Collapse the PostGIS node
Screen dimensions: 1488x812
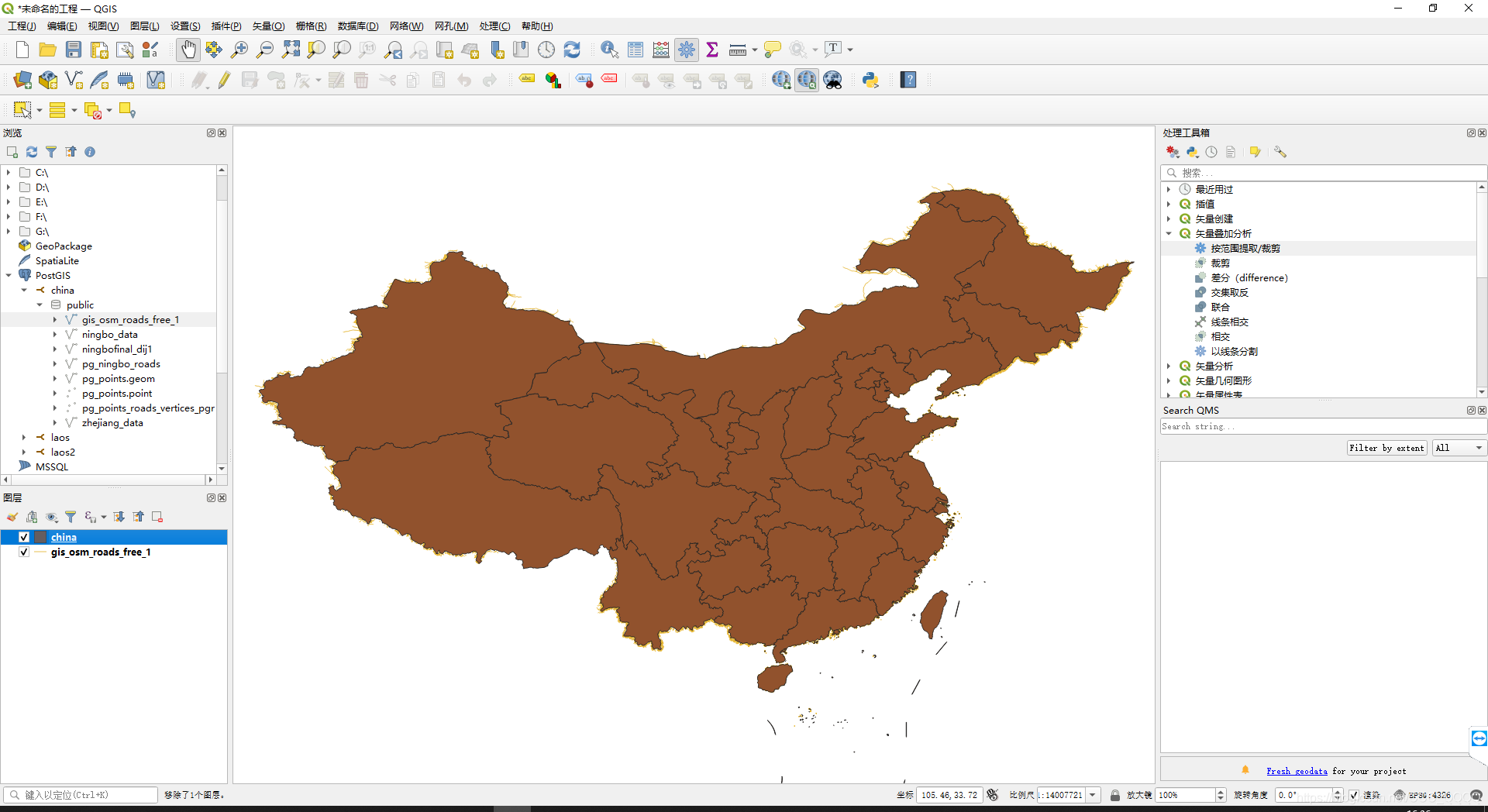pyautogui.click(x=9, y=275)
